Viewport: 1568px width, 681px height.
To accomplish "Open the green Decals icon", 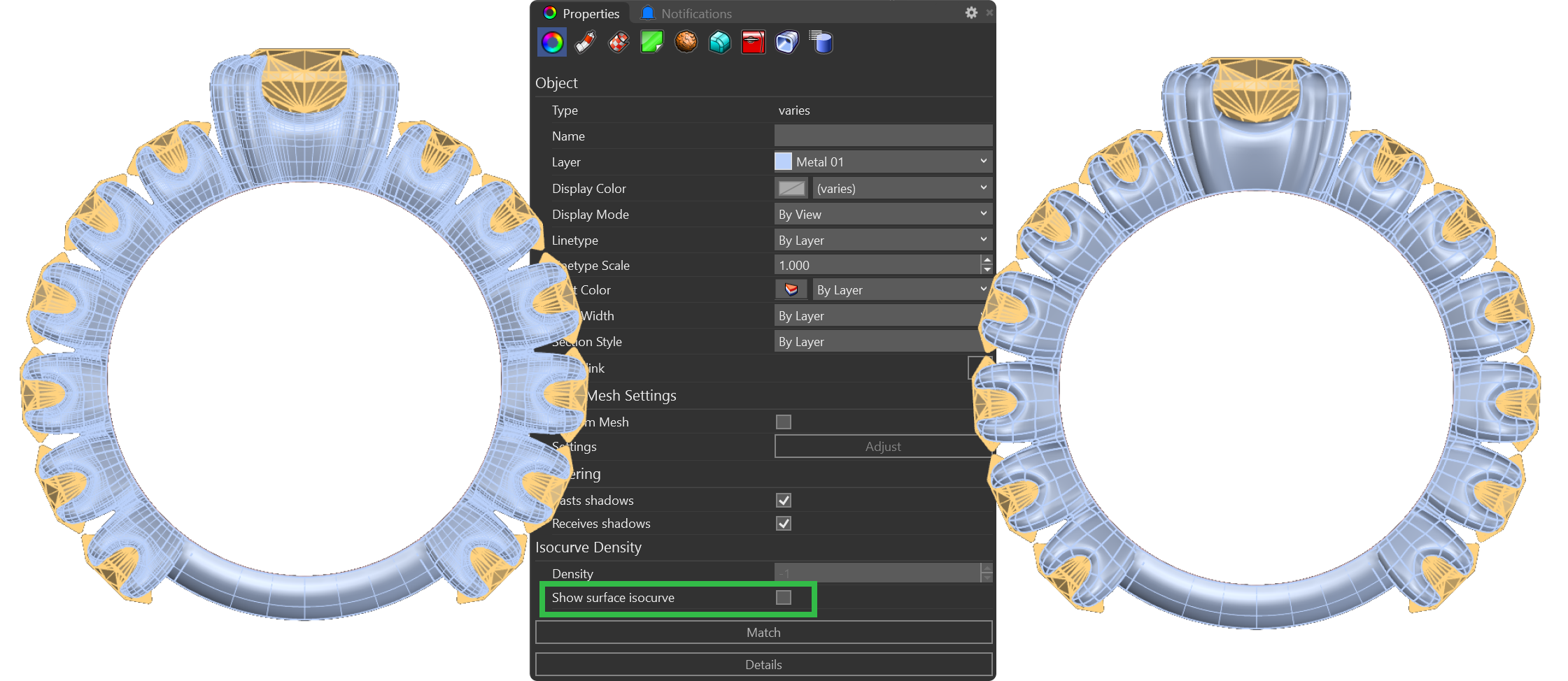I will click(x=651, y=43).
